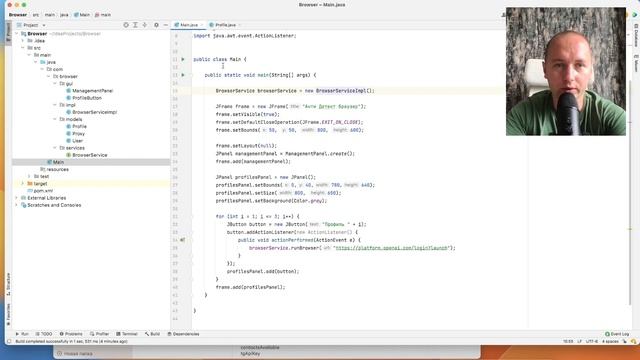This screenshot has height=360, width=640.
Task: Open the Problems tool window tab
Action: coord(71,334)
